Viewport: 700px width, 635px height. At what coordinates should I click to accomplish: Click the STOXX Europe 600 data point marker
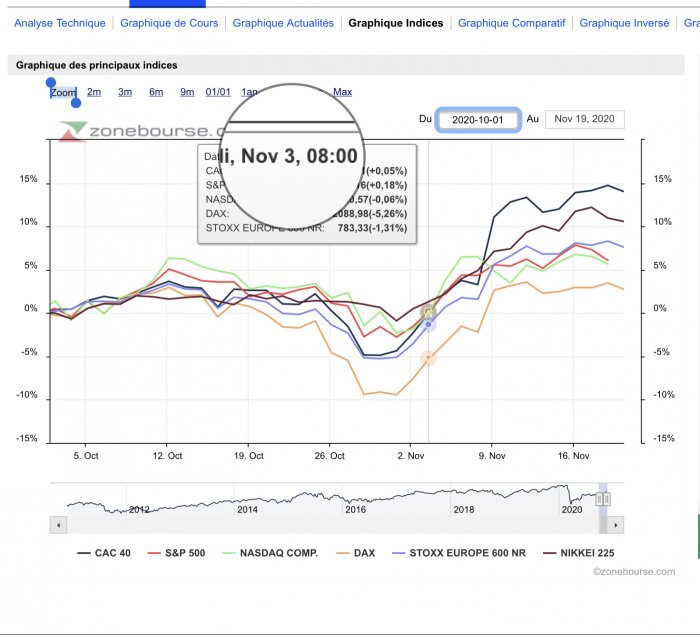428,325
